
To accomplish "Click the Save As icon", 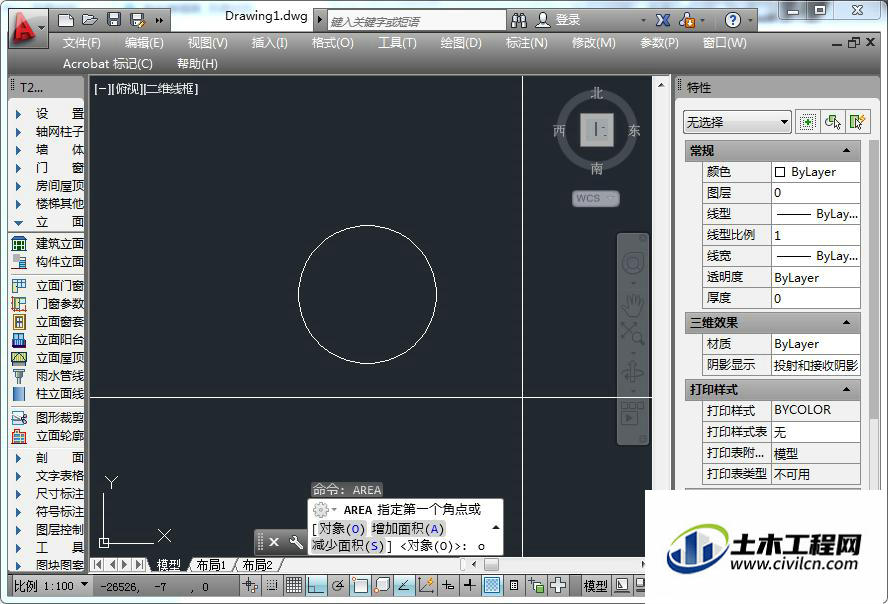I will pos(138,21).
